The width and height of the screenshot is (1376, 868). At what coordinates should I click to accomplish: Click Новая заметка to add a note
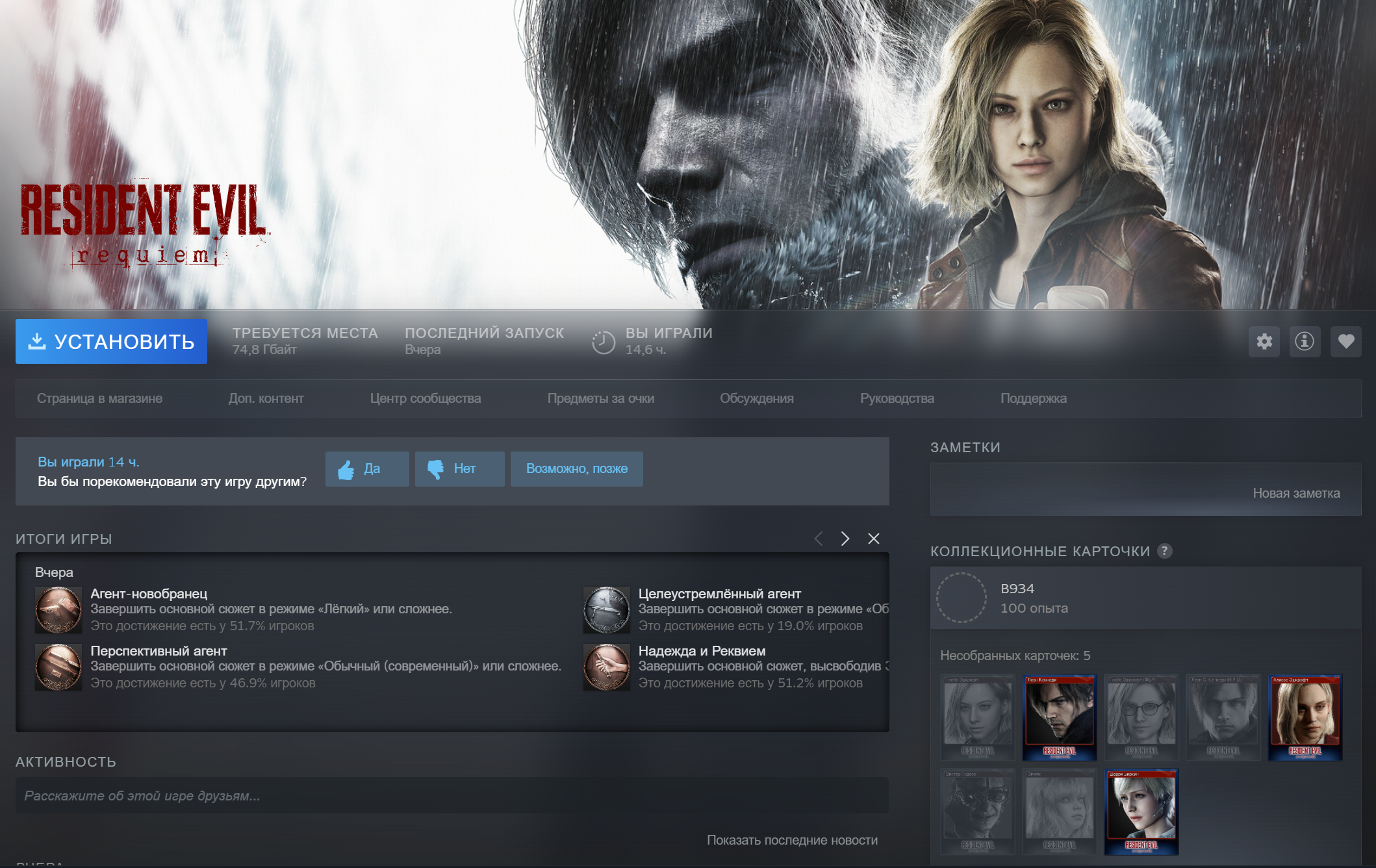(x=1295, y=493)
